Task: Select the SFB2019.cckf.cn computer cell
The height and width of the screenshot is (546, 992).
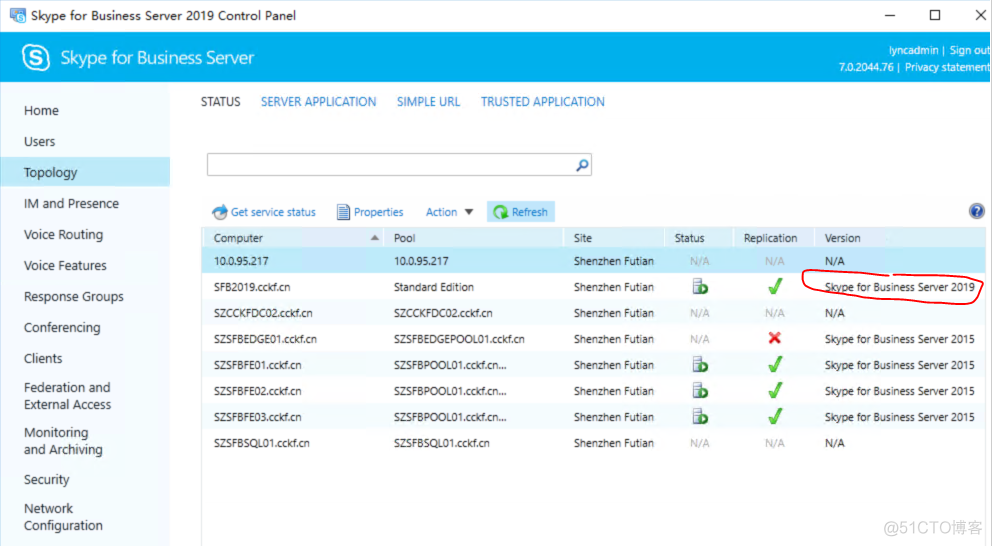Action: [x=252, y=287]
